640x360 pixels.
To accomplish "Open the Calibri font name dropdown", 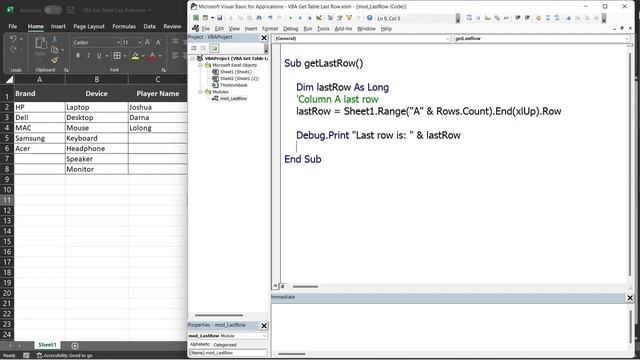I will tap(118, 42).
